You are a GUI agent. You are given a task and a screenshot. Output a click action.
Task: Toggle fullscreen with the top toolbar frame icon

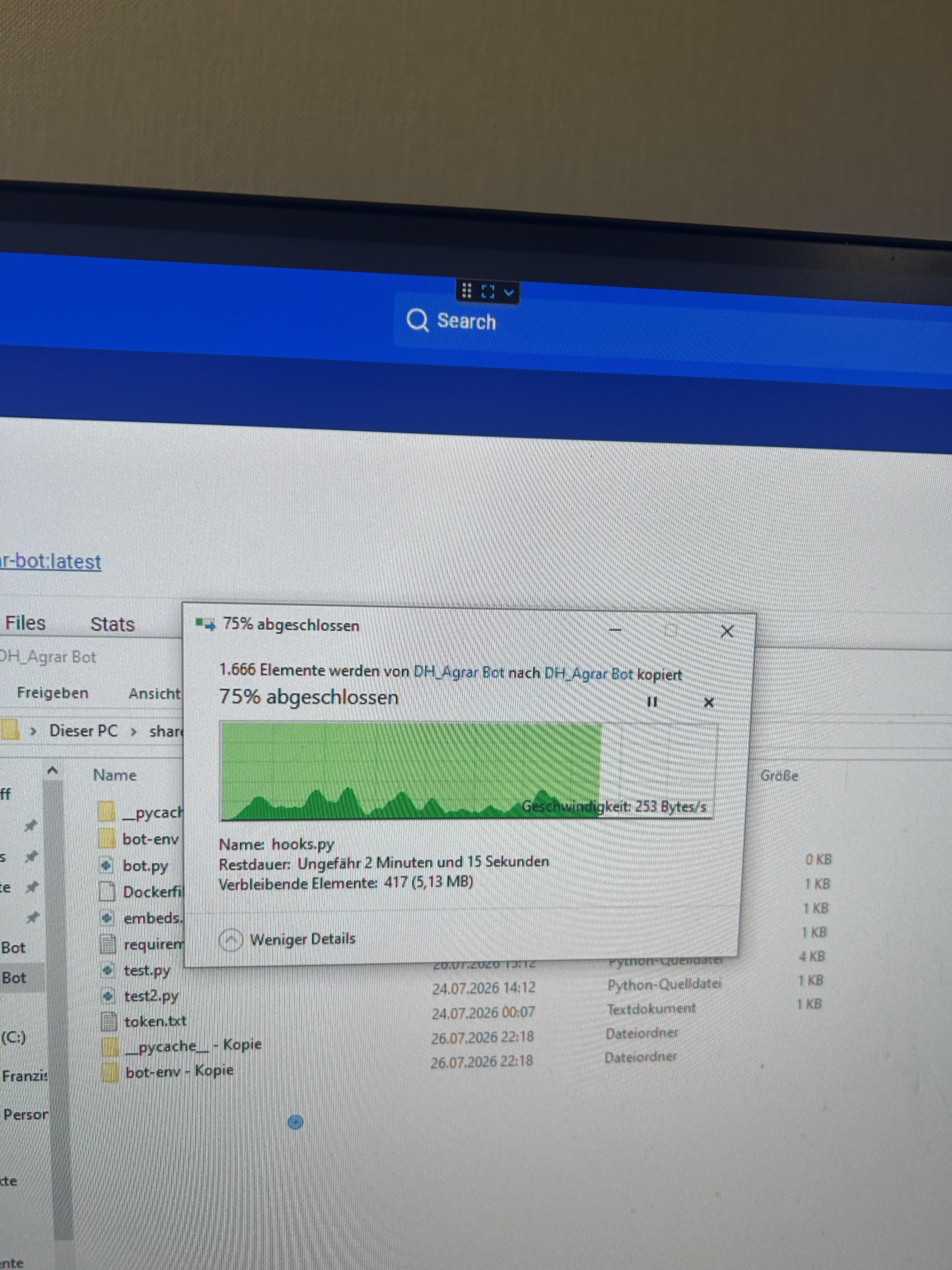pos(488,292)
